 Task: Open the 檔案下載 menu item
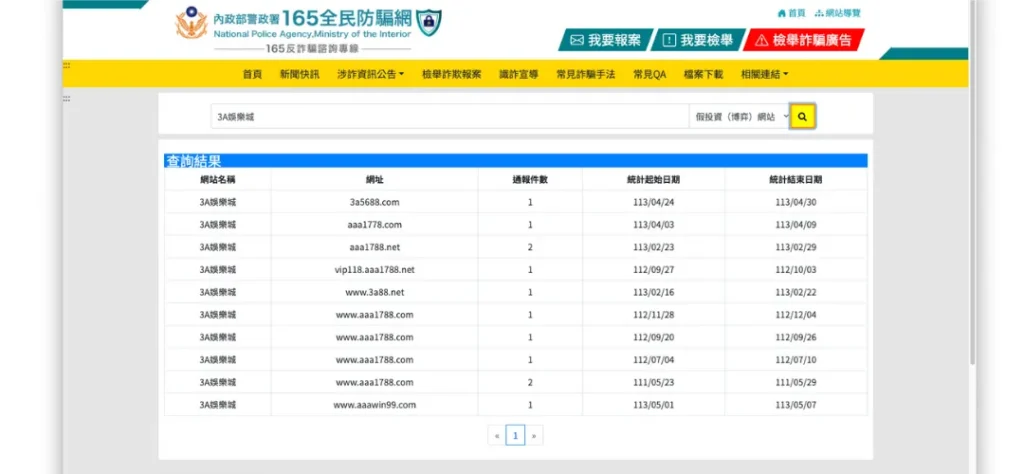pos(703,74)
